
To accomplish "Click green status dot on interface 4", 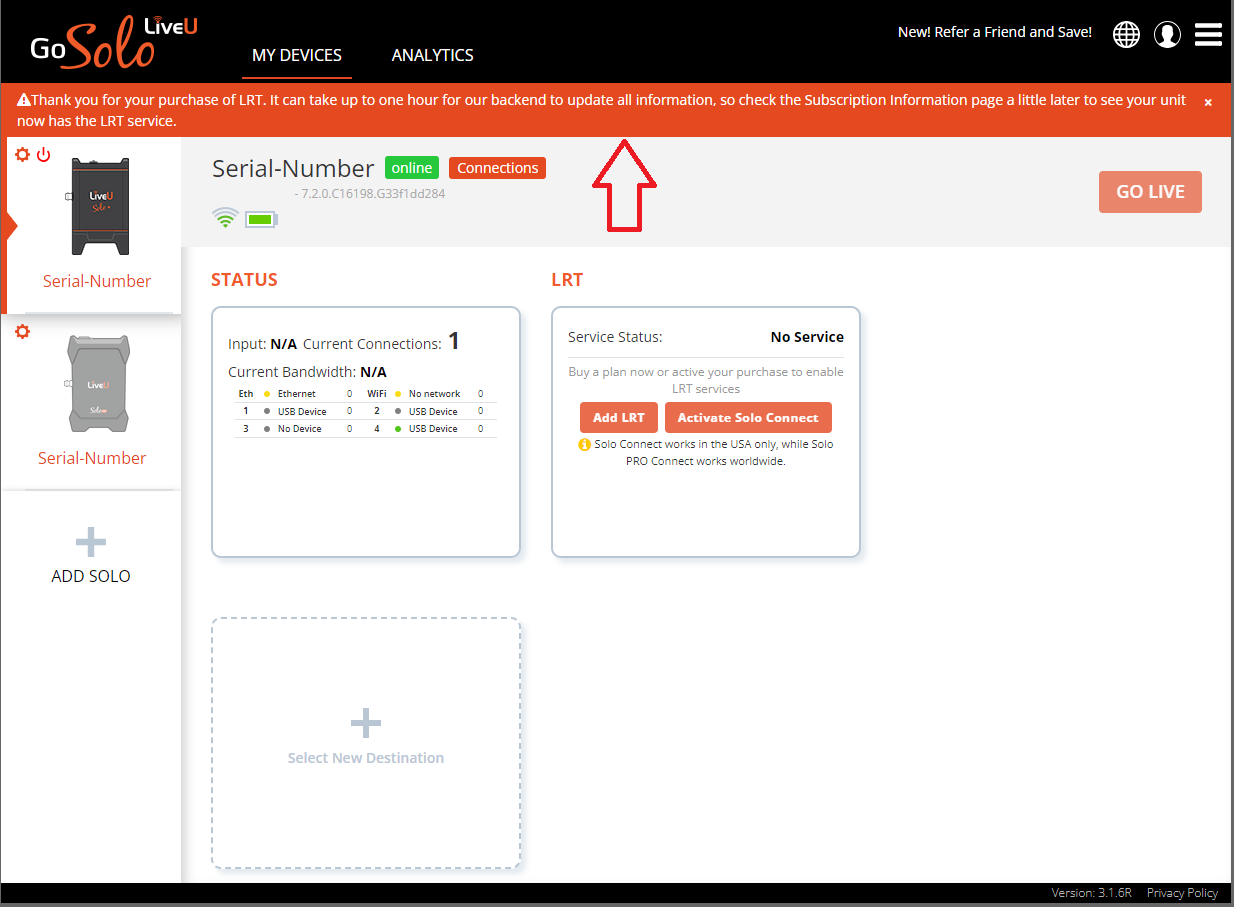I will (x=398, y=428).
